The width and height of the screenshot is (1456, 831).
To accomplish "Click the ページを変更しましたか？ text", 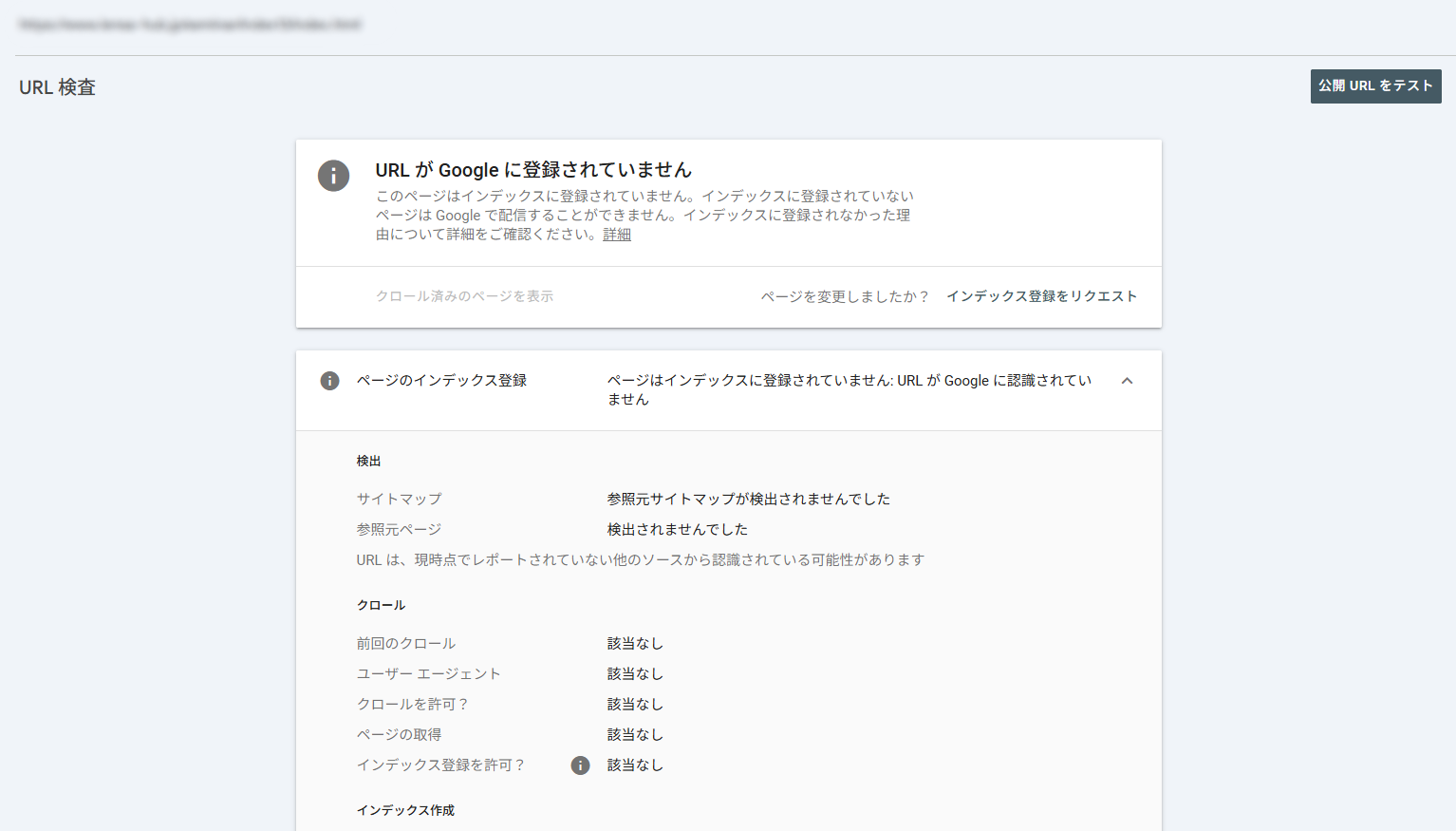I will point(845,296).
